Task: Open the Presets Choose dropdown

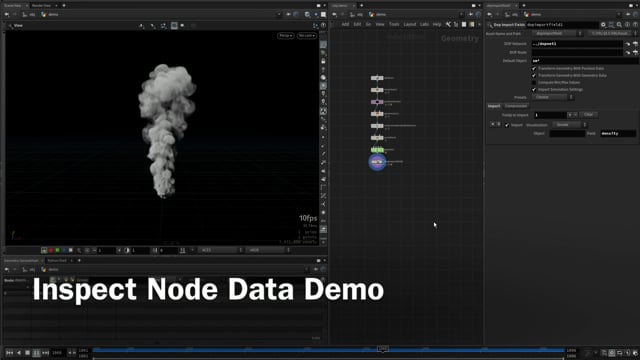Action: (553, 97)
